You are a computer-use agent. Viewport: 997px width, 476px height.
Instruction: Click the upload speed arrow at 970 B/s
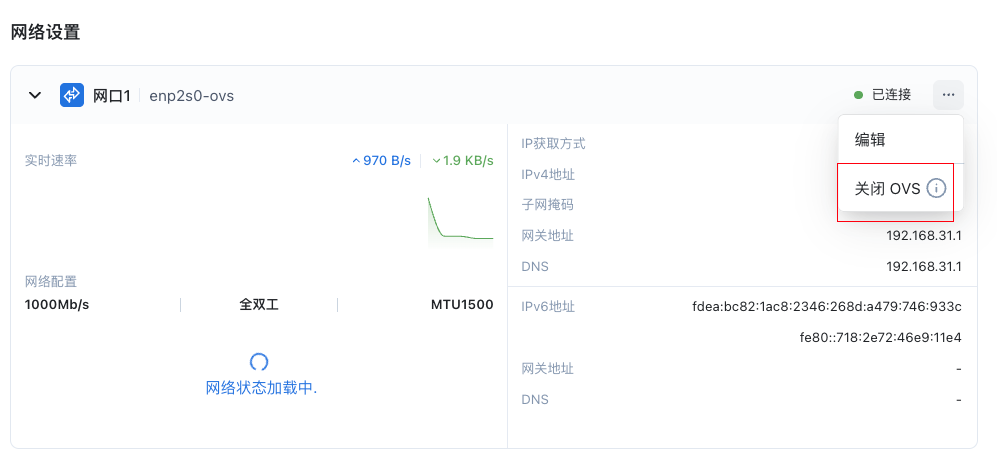(x=356, y=161)
